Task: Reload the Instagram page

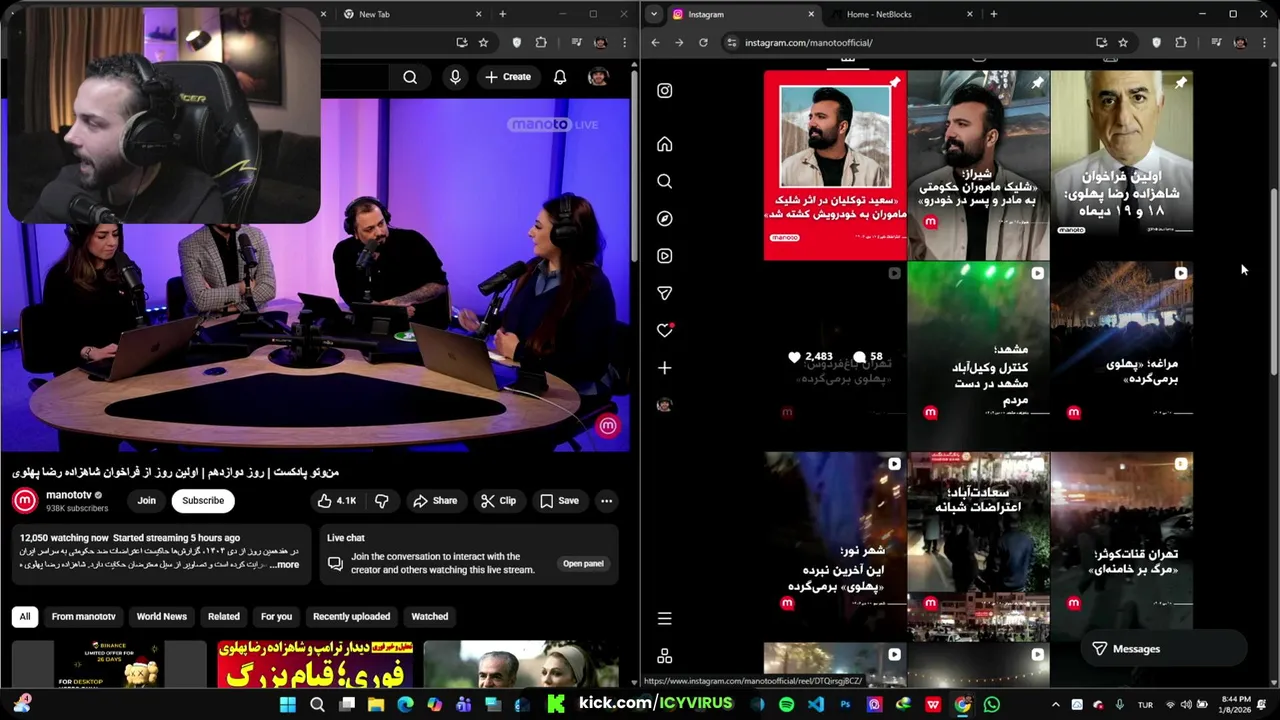Action: pos(703,43)
